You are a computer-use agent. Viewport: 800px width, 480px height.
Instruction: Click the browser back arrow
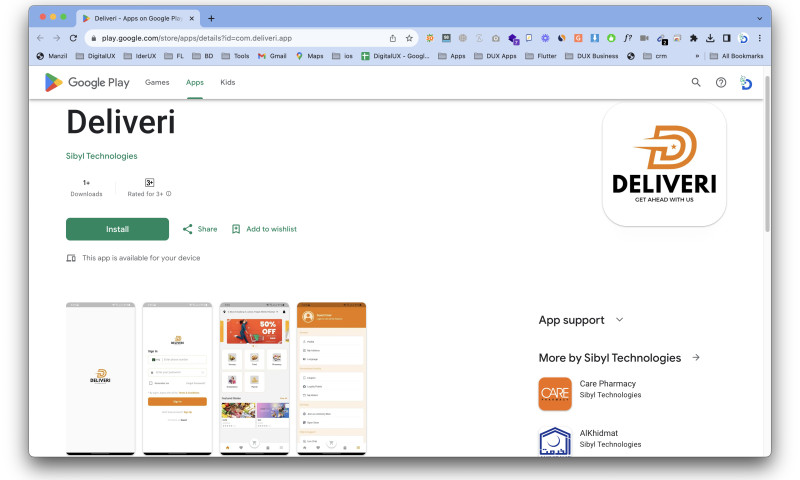(40, 38)
